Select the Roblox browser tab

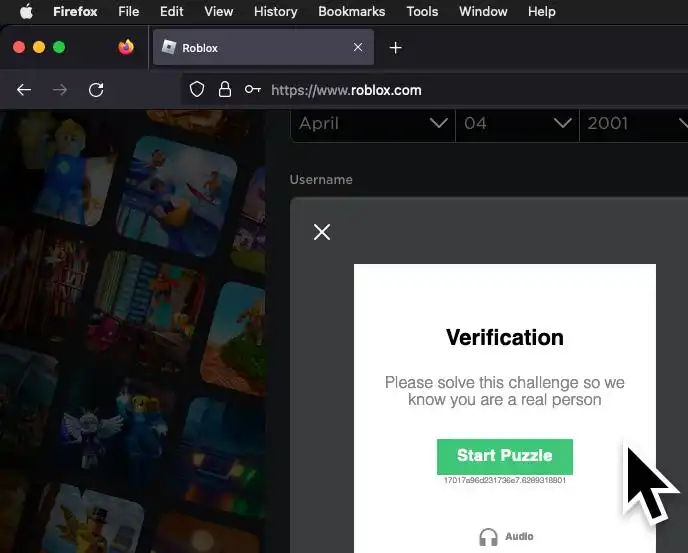click(x=263, y=47)
